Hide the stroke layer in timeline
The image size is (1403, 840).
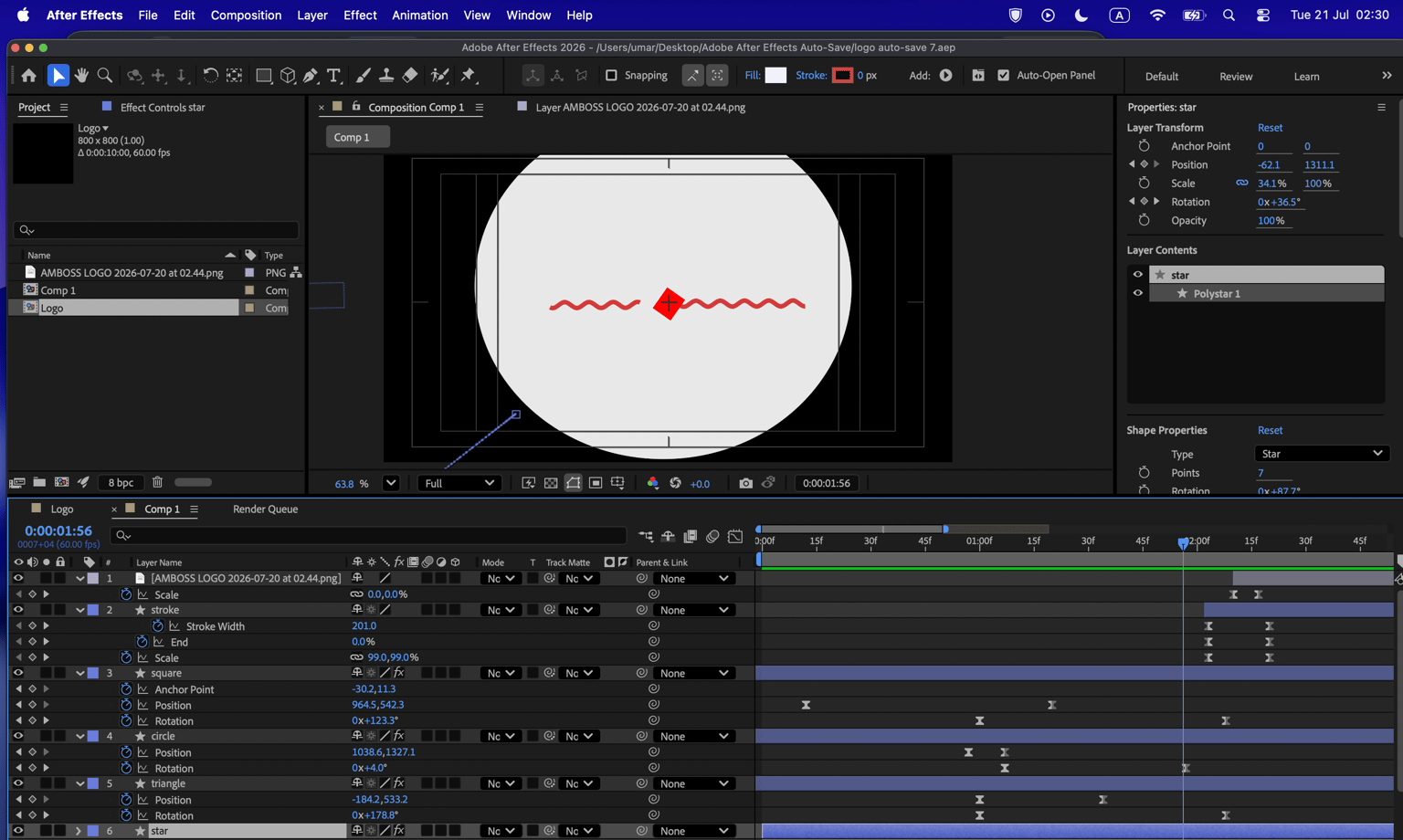17,610
